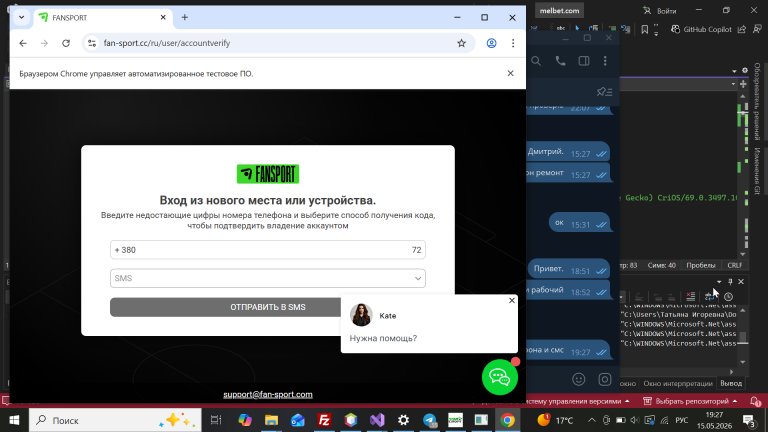Click Войти sign-in in Visual Studio
Screen dimensions: 768x432
coord(661,11)
